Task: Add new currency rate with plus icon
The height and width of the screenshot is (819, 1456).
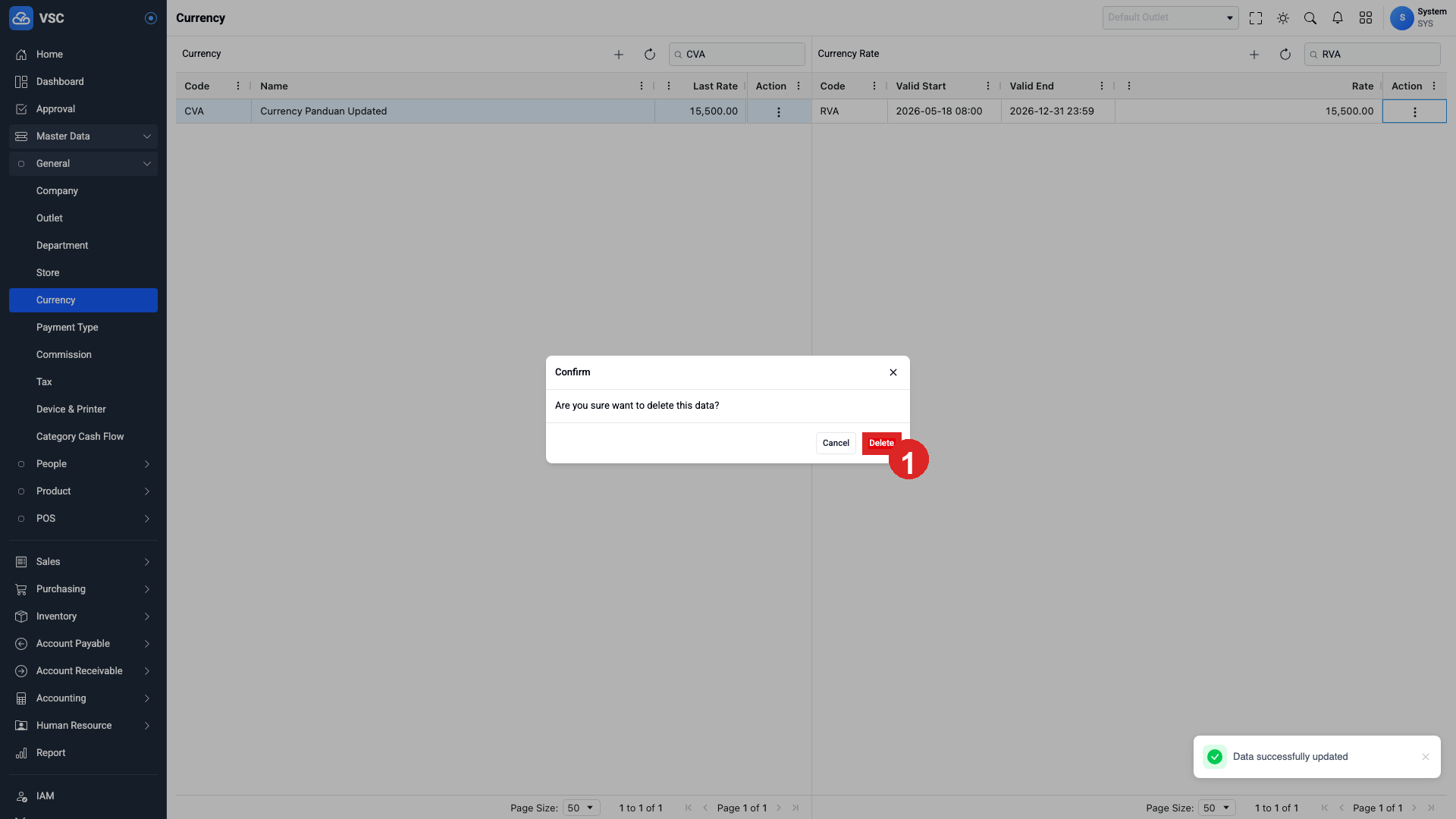Action: (x=1254, y=55)
